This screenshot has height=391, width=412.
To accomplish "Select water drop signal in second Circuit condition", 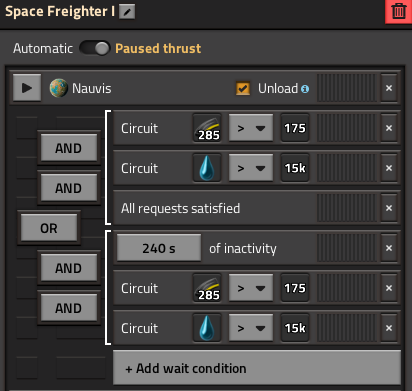I will pos(207,168).
